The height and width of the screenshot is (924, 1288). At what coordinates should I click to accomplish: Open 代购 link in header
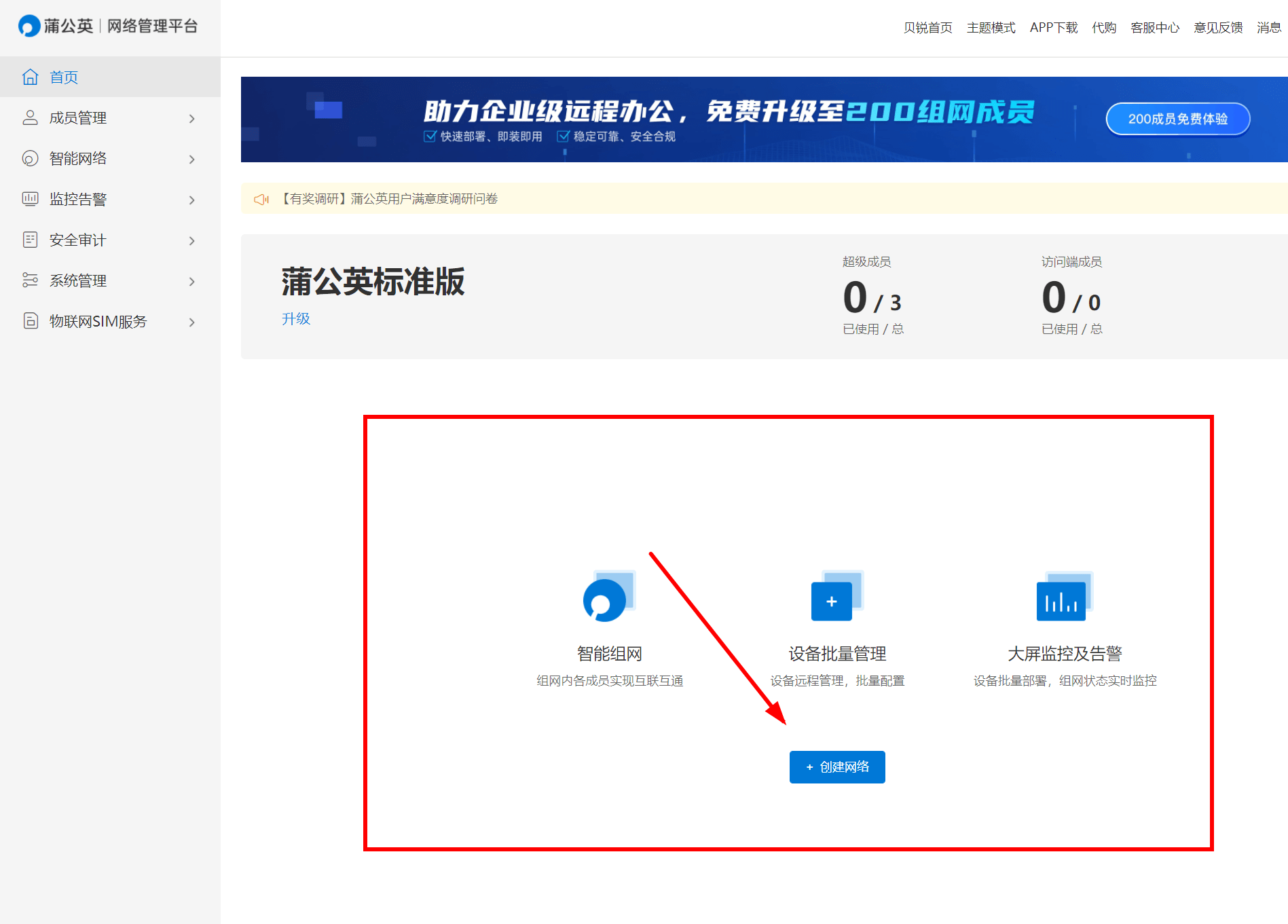[1104, 28]
